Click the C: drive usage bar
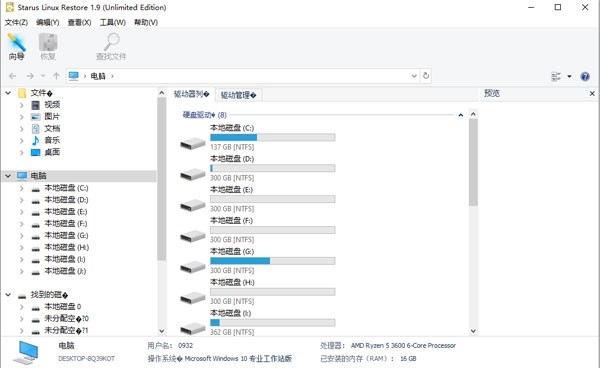600x368 pixels. (273, 137)
